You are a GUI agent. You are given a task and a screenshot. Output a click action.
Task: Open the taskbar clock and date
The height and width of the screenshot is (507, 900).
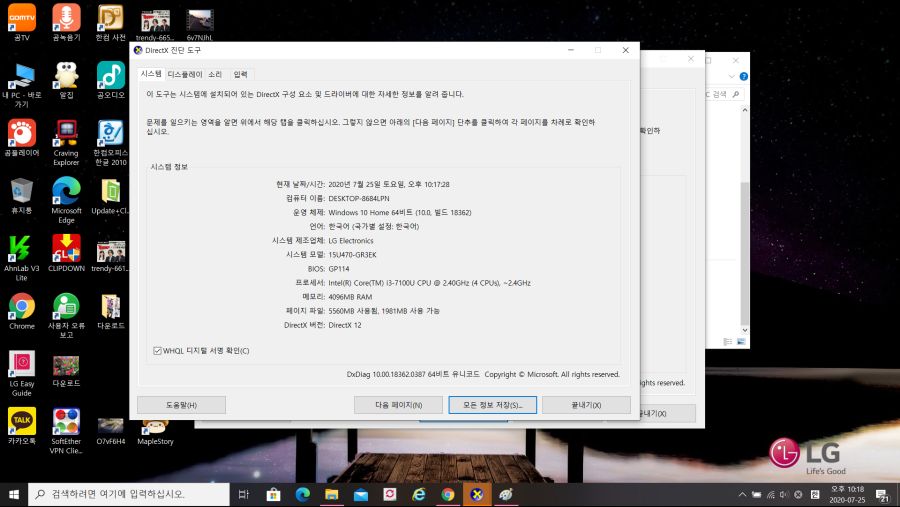pyautogui.click(x=847, y=494)
